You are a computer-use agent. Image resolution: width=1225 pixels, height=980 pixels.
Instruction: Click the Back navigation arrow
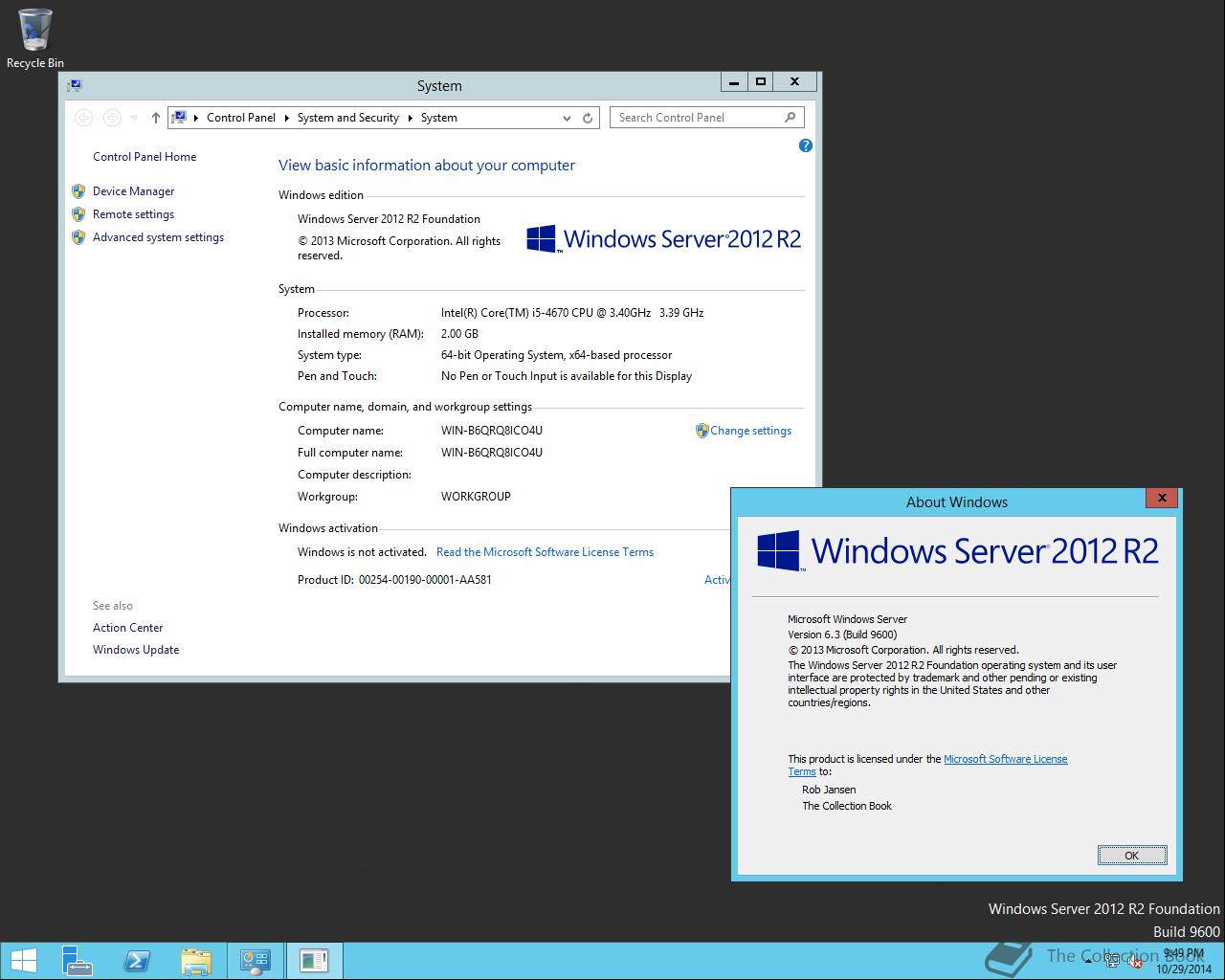84,118
